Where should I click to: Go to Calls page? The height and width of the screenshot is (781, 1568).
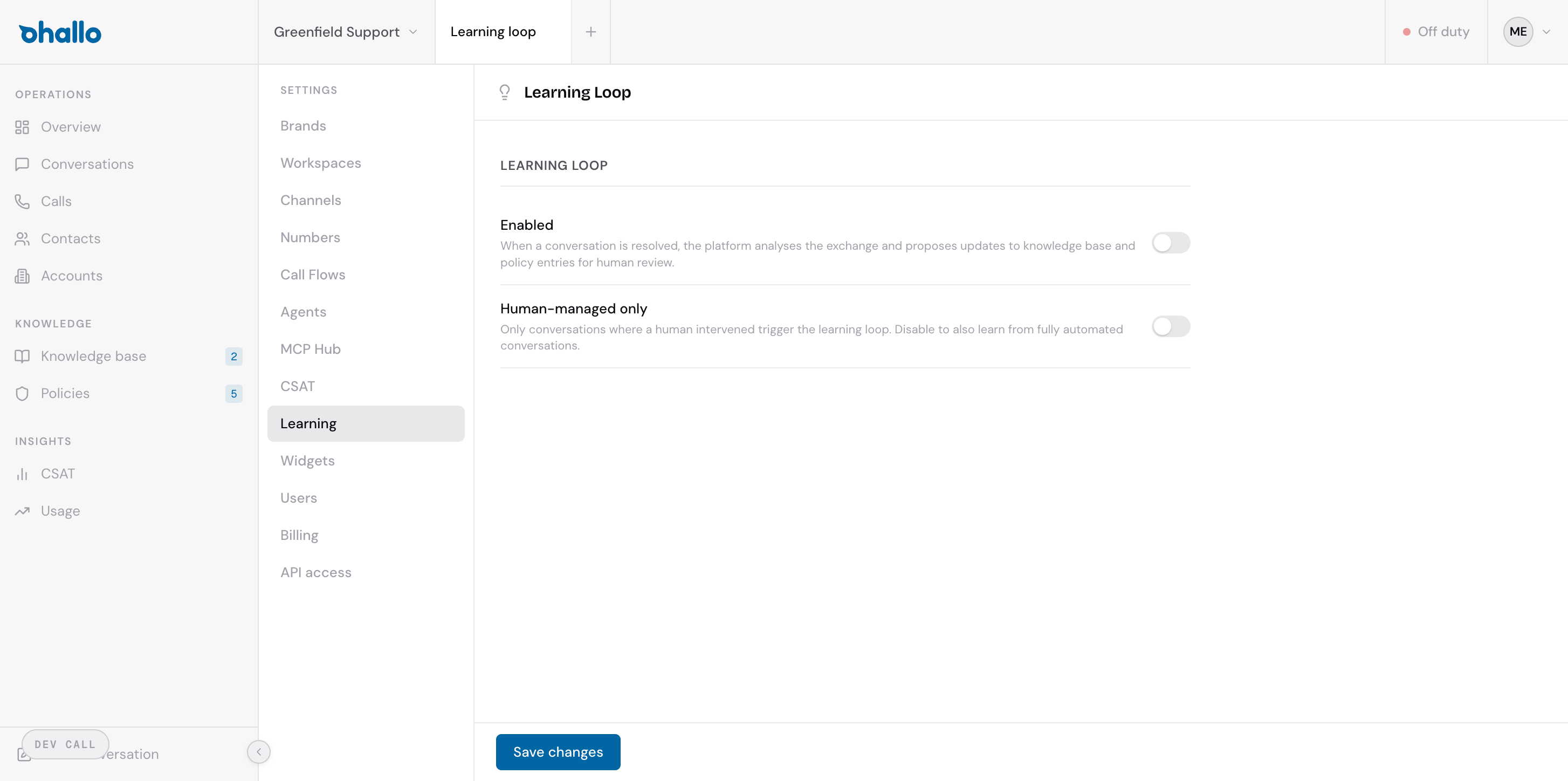click(56, 202)
